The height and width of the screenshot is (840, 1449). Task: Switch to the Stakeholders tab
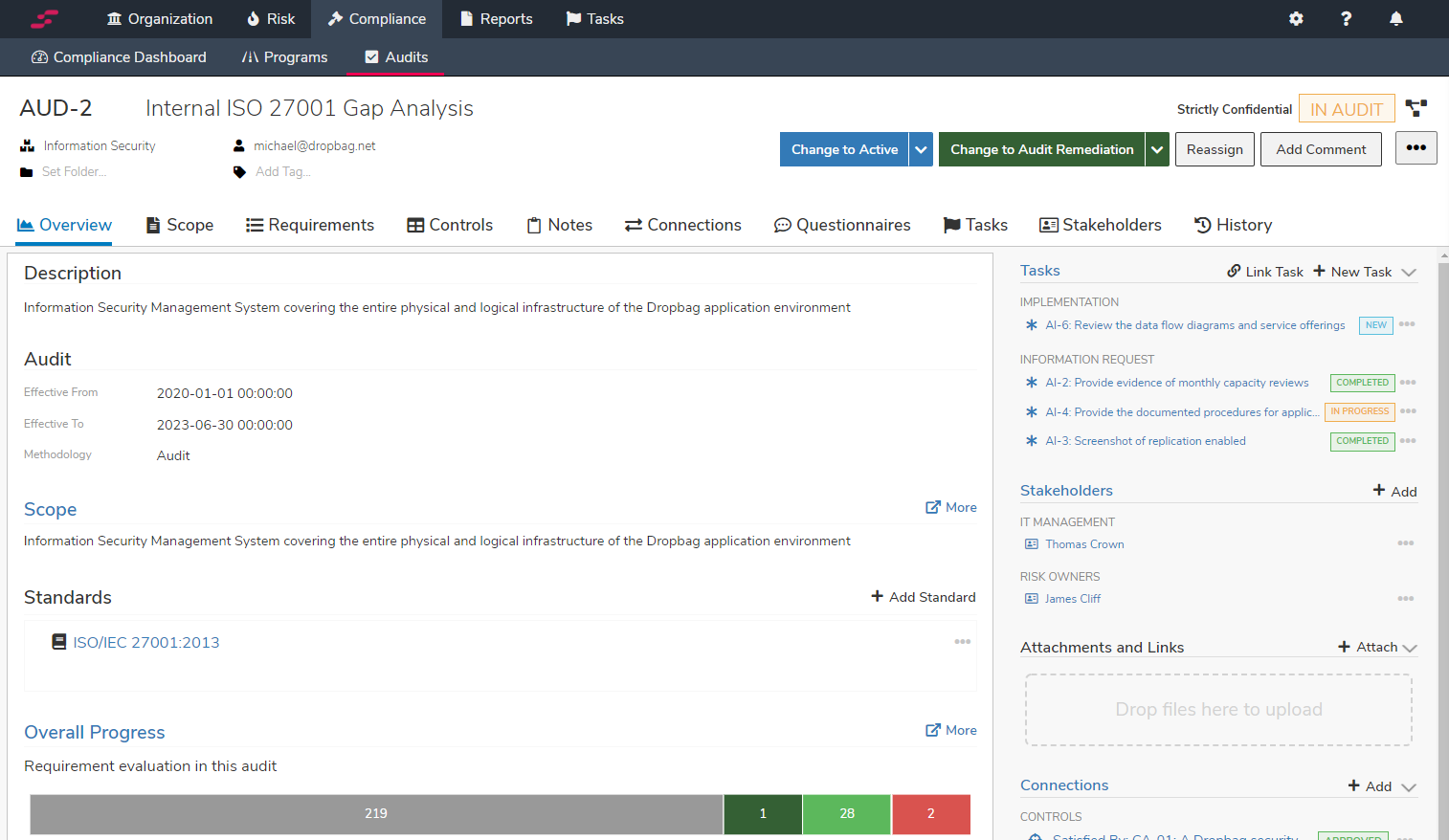click(1101, 225)
